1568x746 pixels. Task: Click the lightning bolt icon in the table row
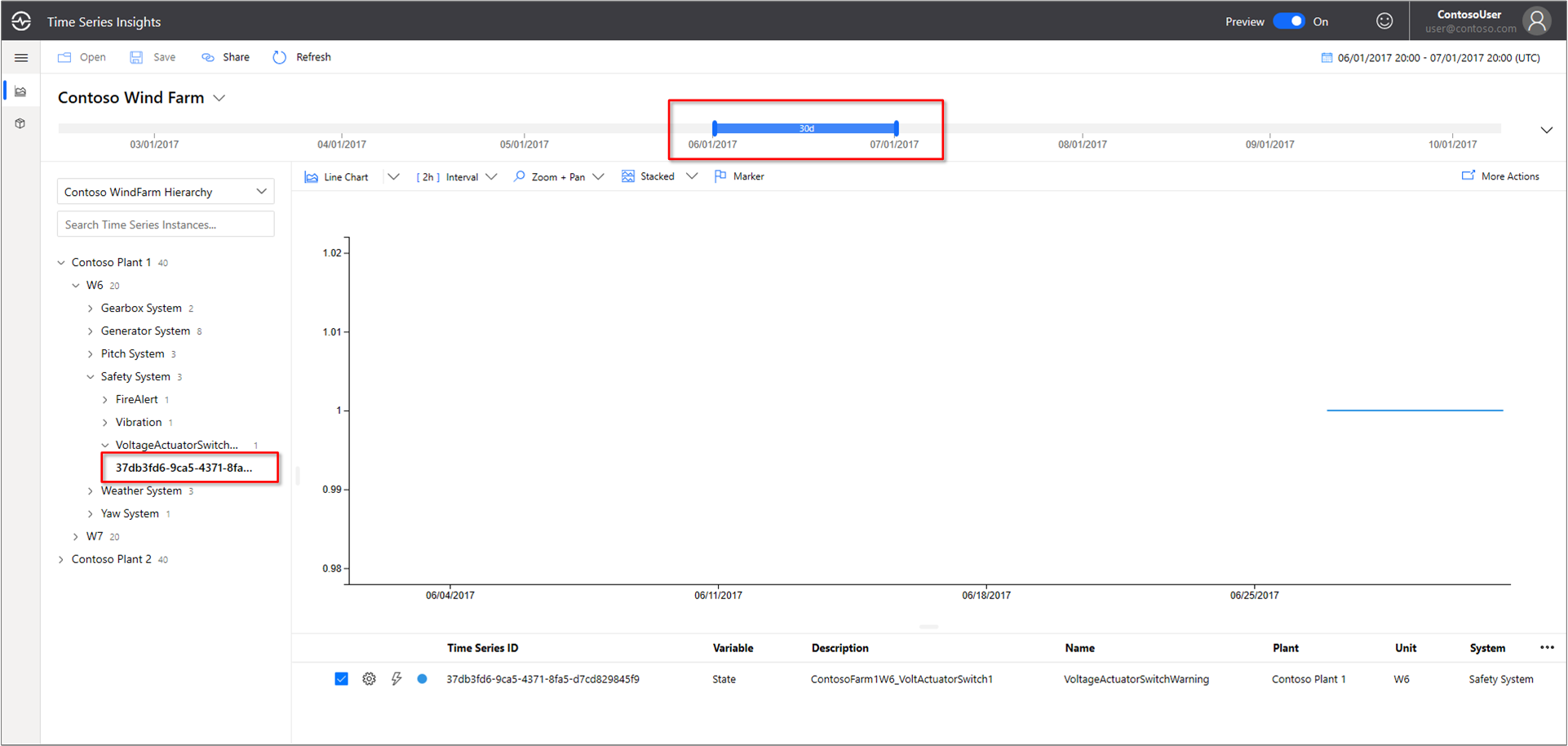click(396, 678)
